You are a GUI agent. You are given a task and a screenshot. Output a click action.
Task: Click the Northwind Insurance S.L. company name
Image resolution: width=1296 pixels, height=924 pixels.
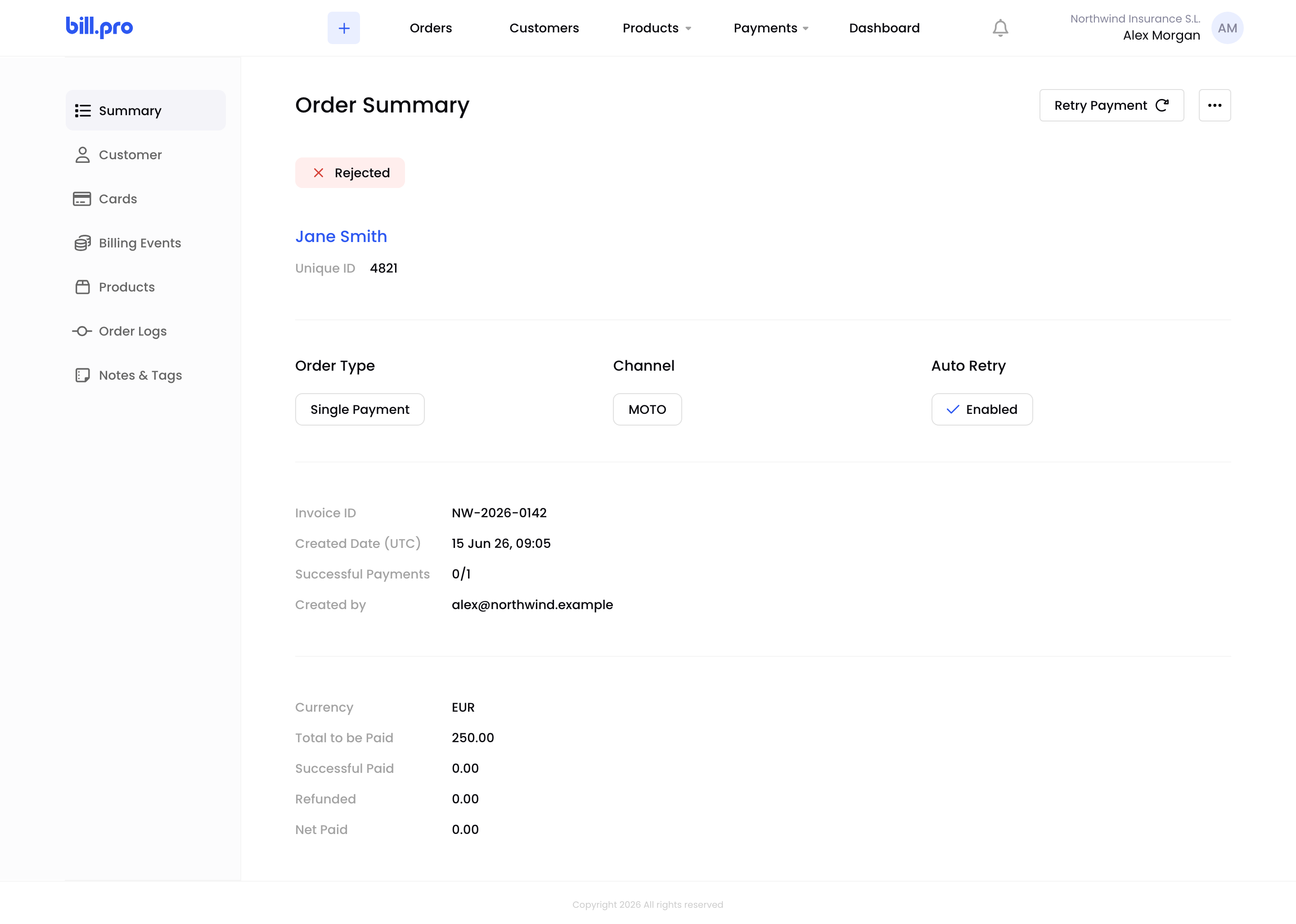tap(1135, 19)
